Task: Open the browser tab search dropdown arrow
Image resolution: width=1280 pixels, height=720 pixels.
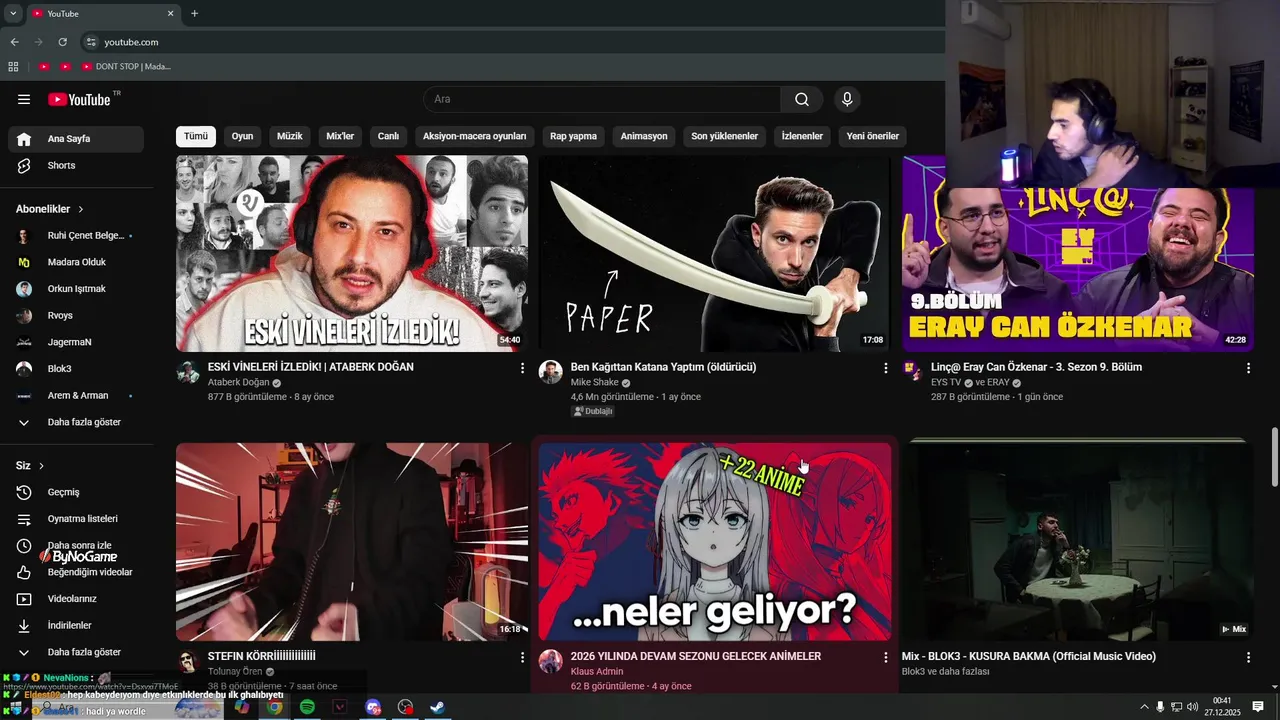Action: (13, 13)
